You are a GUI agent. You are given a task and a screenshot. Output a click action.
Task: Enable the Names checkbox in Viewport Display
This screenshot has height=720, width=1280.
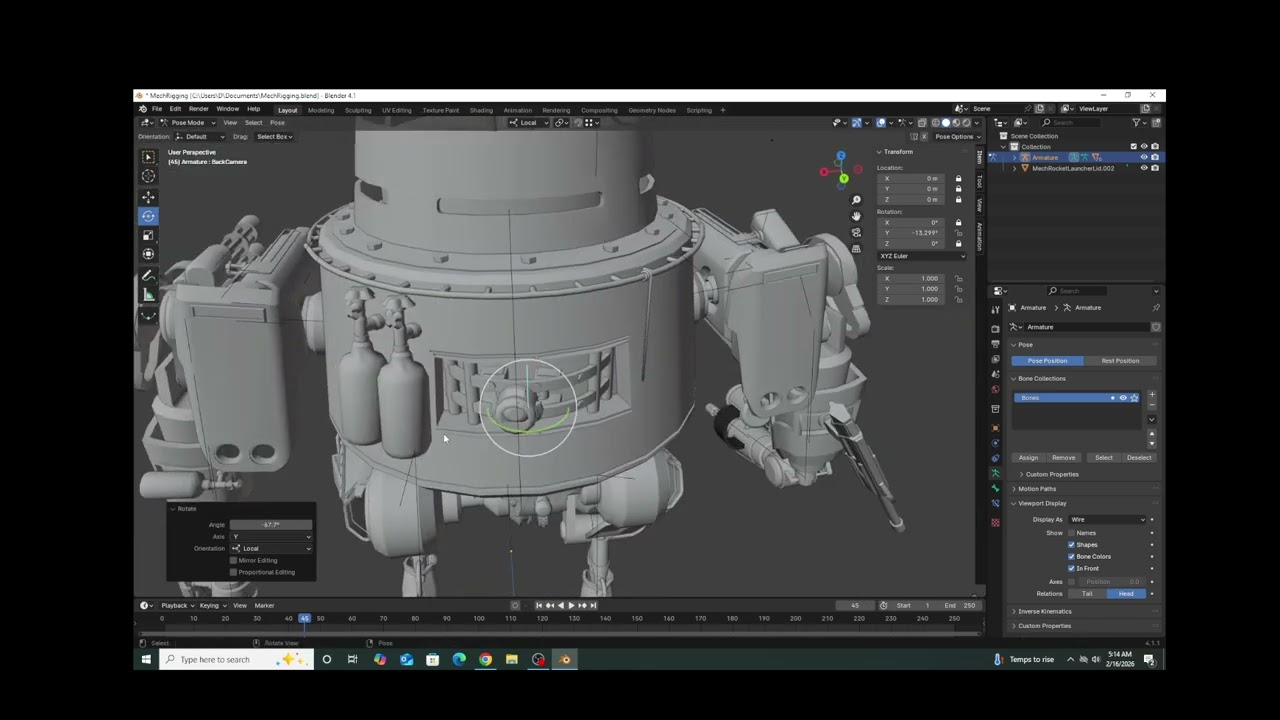1071,533
